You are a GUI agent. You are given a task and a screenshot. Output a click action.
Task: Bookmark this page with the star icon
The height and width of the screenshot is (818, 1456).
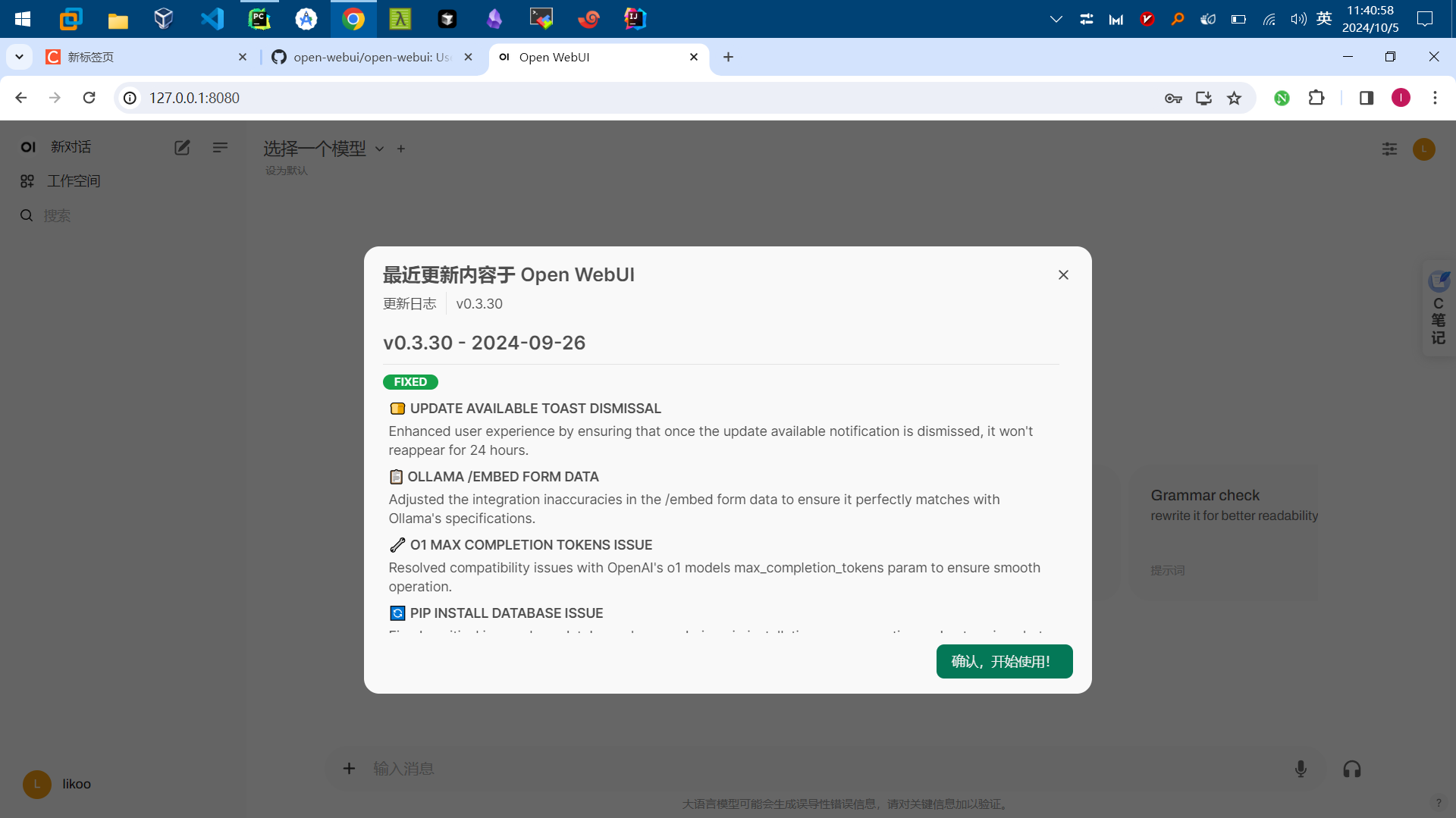1235,98
